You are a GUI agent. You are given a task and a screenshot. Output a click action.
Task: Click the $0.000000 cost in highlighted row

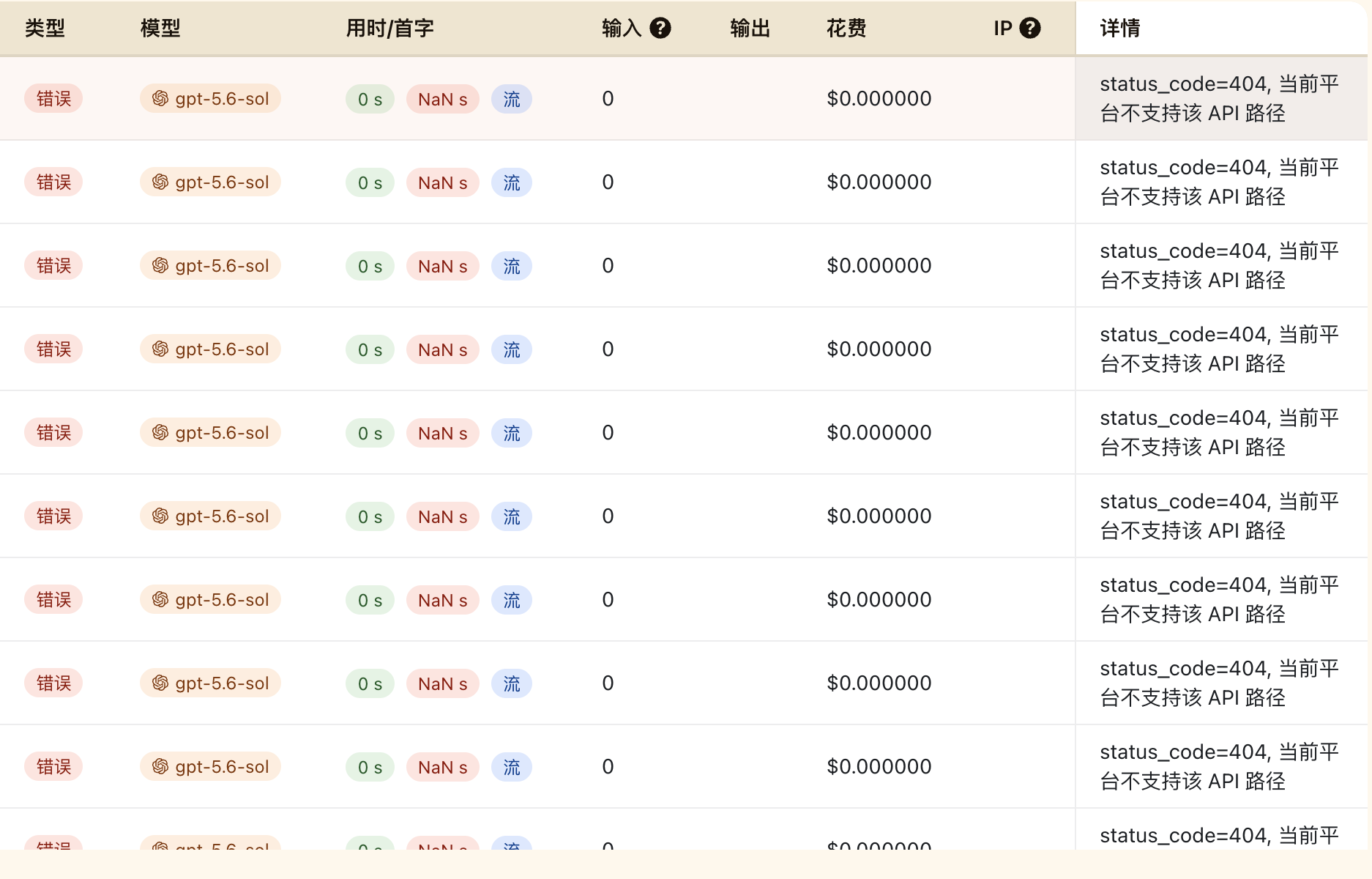click(879, 98)
